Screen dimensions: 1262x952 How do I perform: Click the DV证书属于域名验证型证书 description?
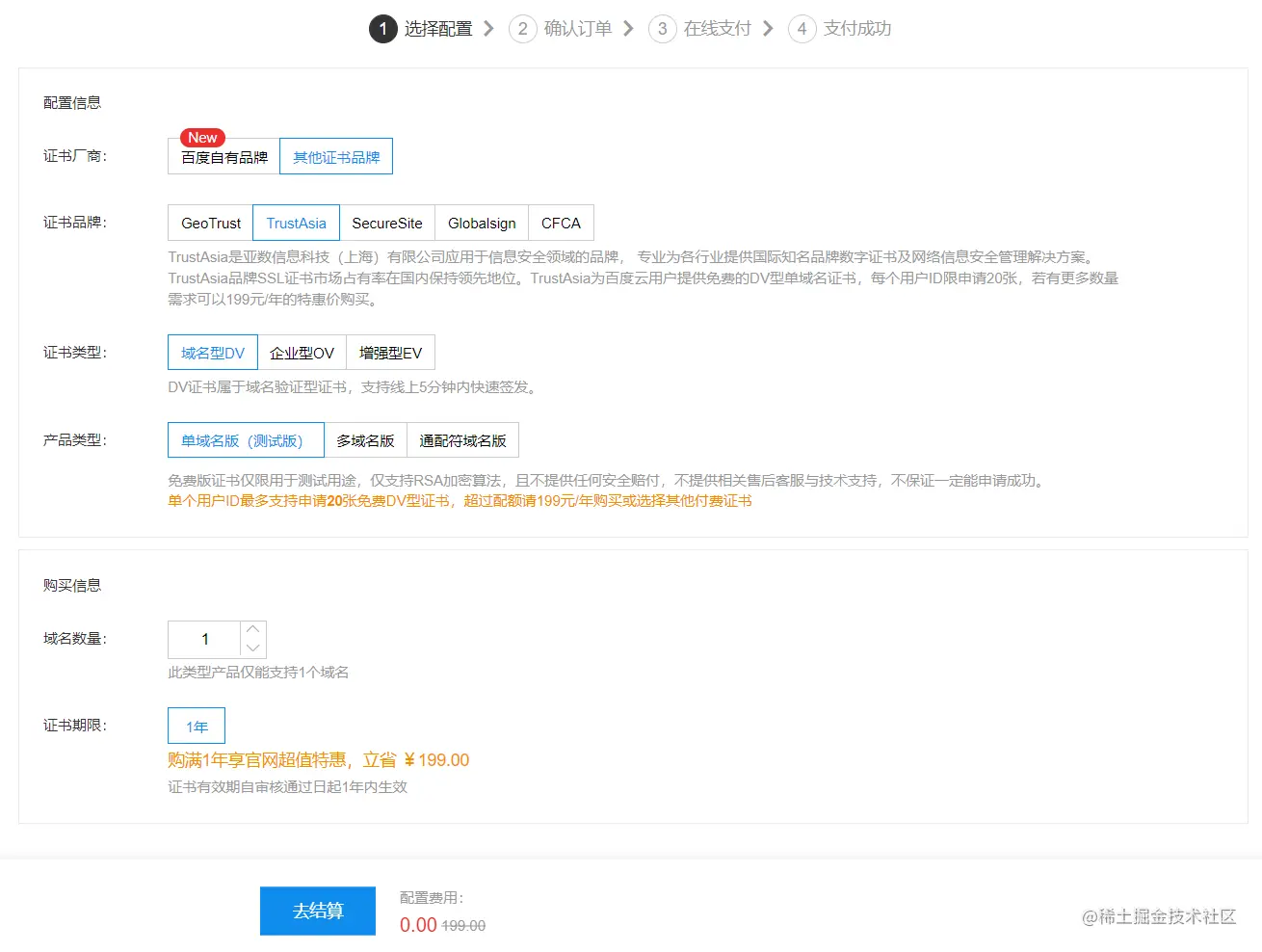[x=353, y=387]
